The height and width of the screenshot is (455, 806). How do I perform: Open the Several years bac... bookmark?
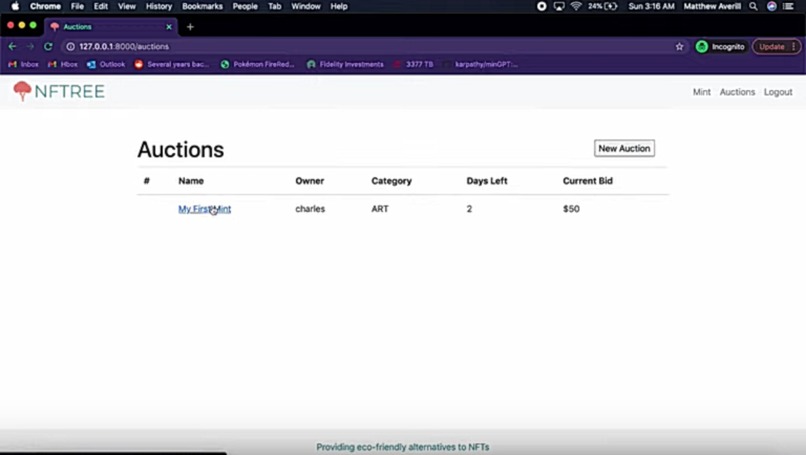point(172,64)
